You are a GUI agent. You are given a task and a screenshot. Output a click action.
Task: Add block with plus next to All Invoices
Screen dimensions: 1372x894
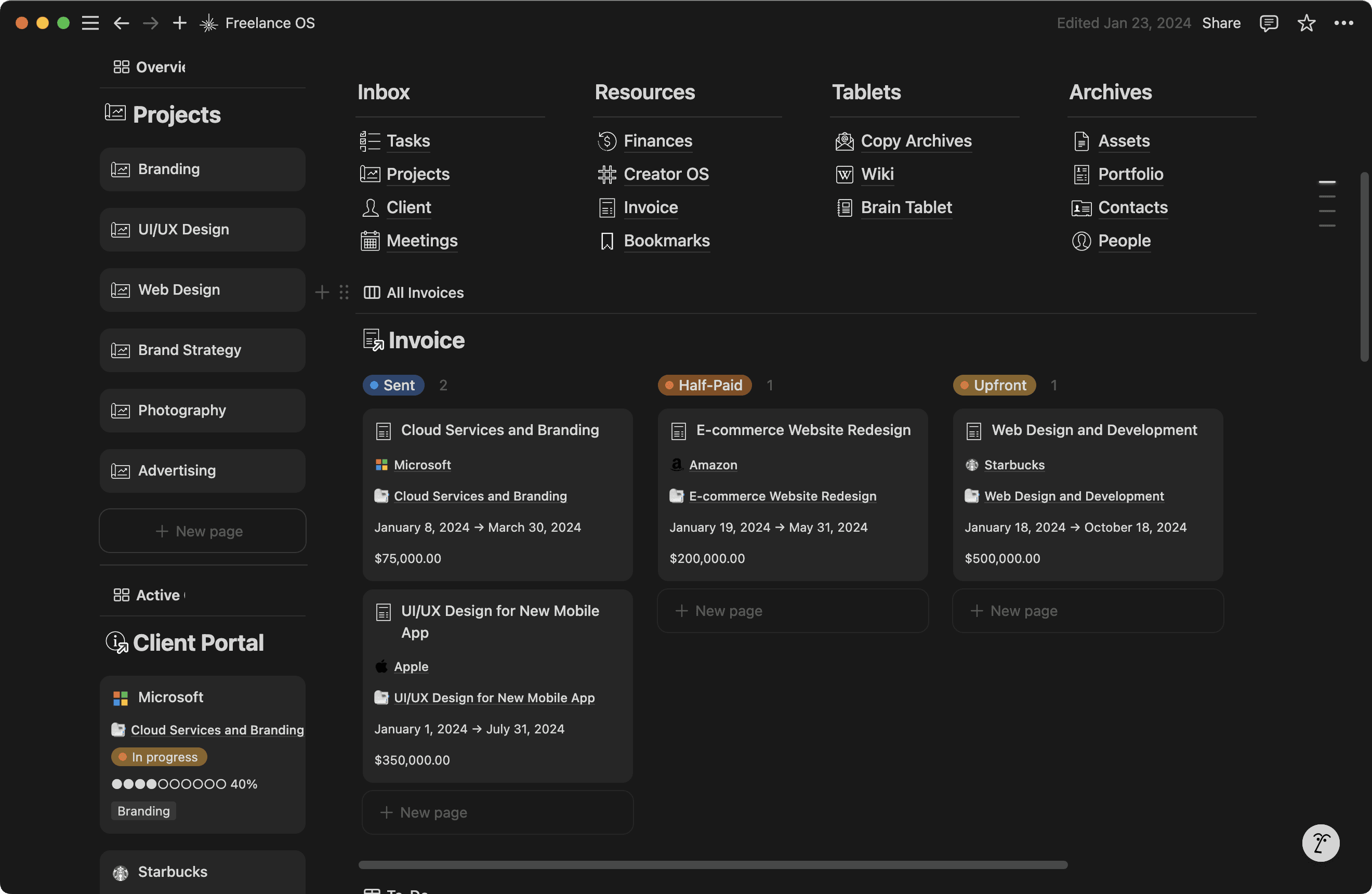point(322,292)
